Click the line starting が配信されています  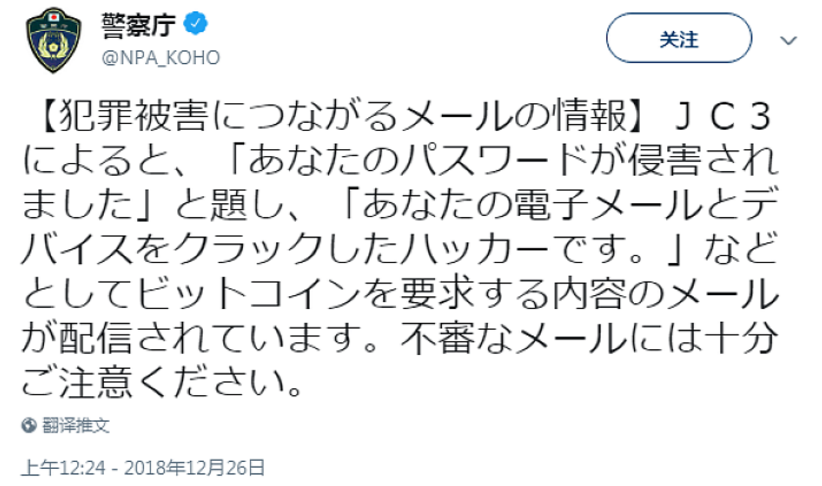400,337
